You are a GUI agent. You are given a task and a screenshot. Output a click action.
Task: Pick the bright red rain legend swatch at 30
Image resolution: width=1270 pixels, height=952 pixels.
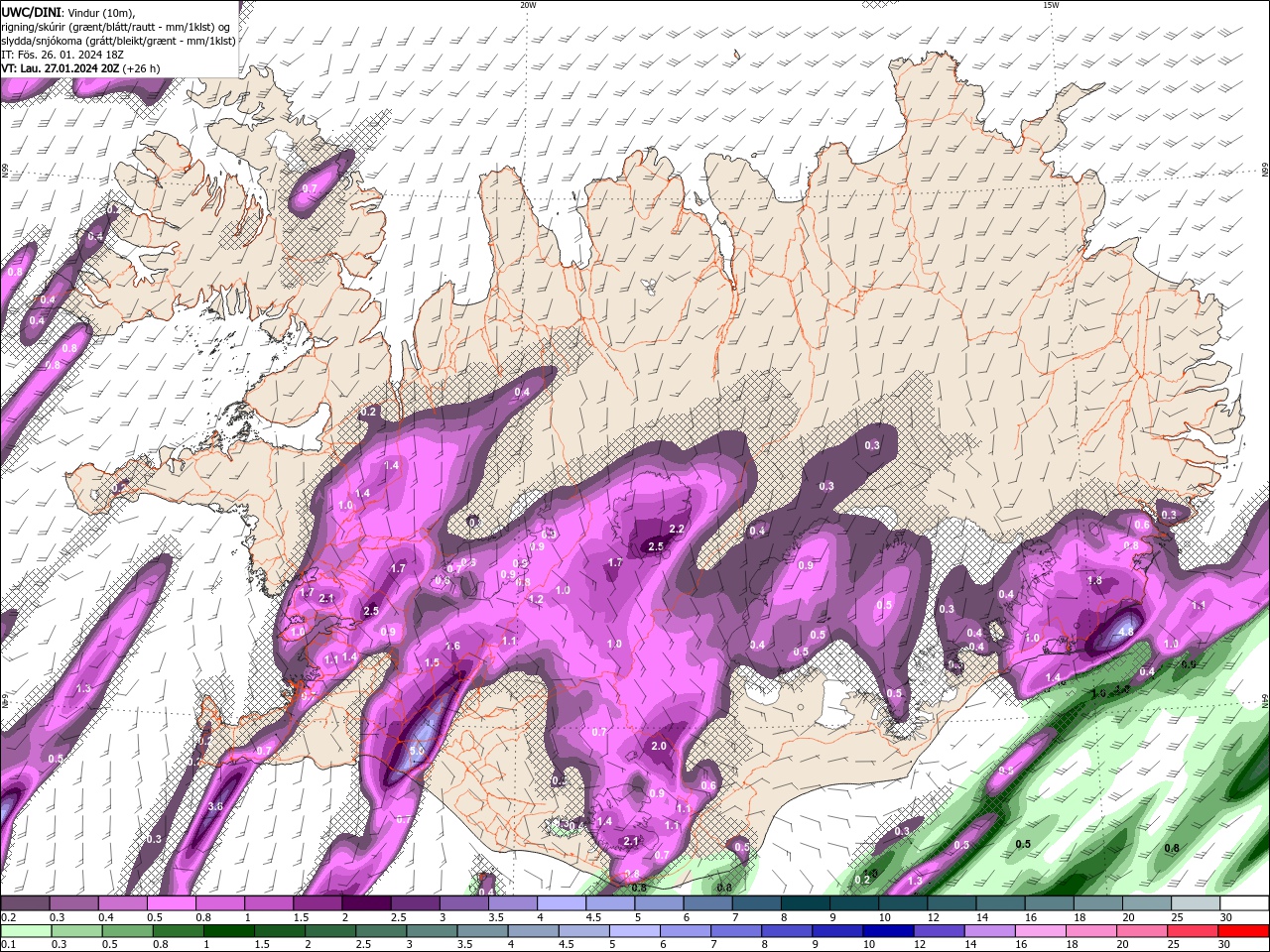(x=1241, y=930)
